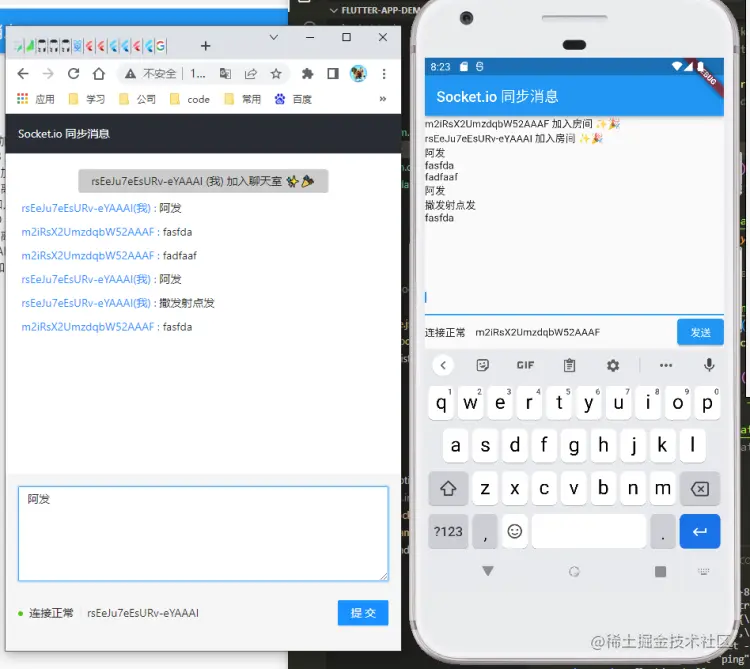Image resolution: width=750 pixels, height=669 pixels.
Task: Tap the blue enter key
Action: (700, 531)
